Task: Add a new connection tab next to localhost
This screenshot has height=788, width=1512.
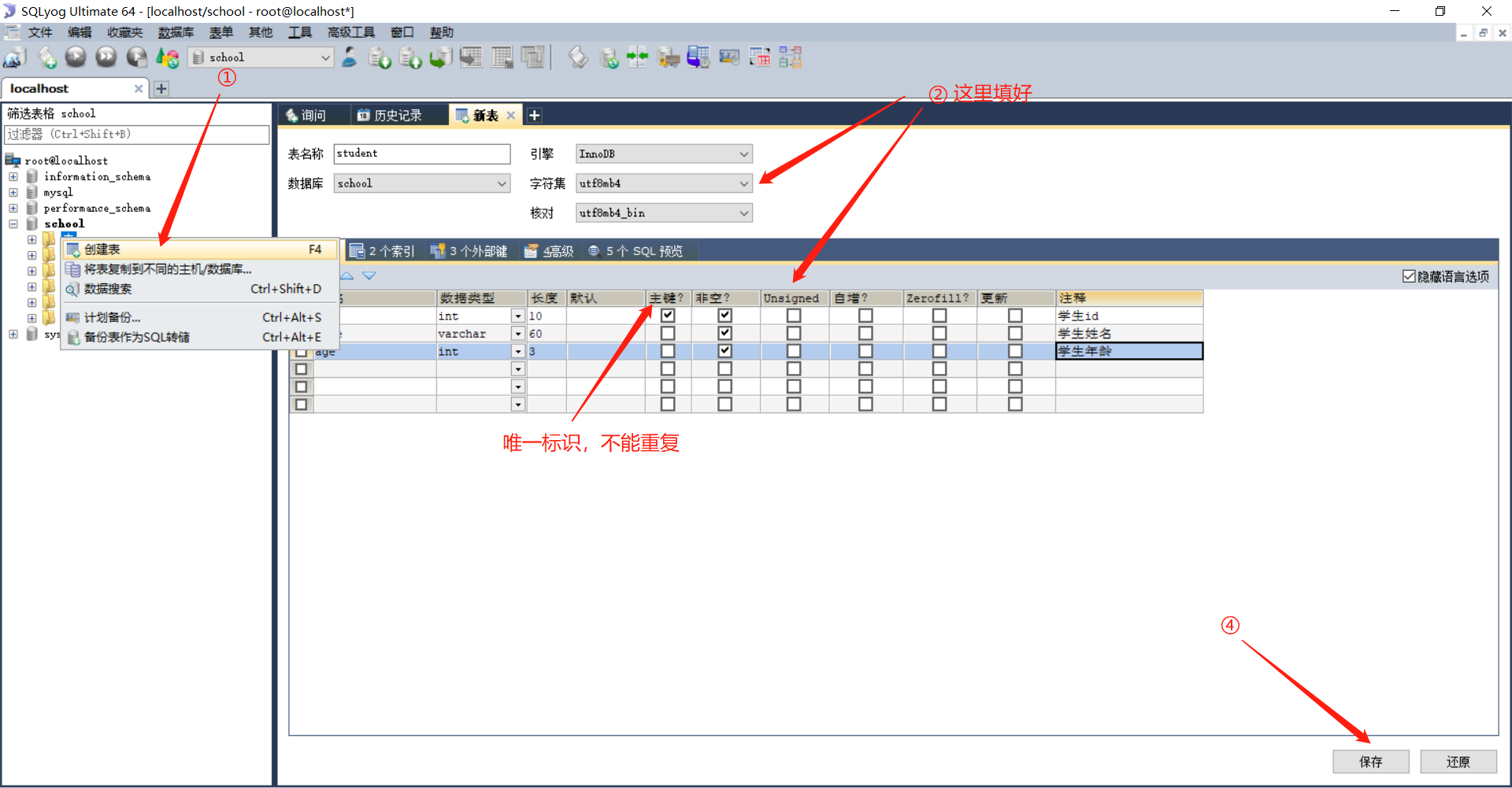Action: [161, 89]
